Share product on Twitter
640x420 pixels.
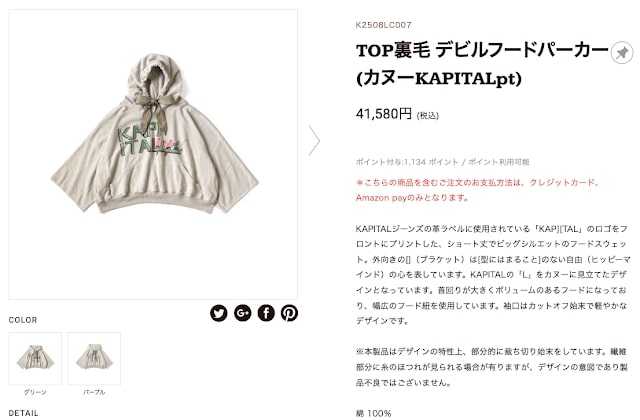pos(219,313)
